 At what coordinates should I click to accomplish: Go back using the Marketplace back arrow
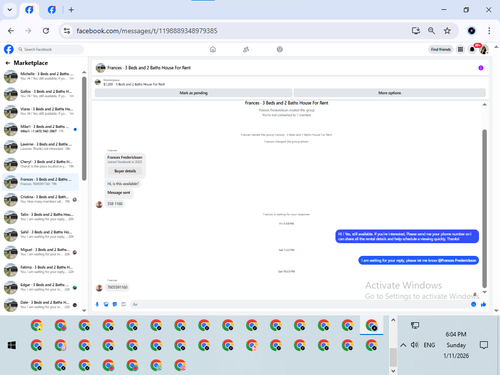coord(8,63)
